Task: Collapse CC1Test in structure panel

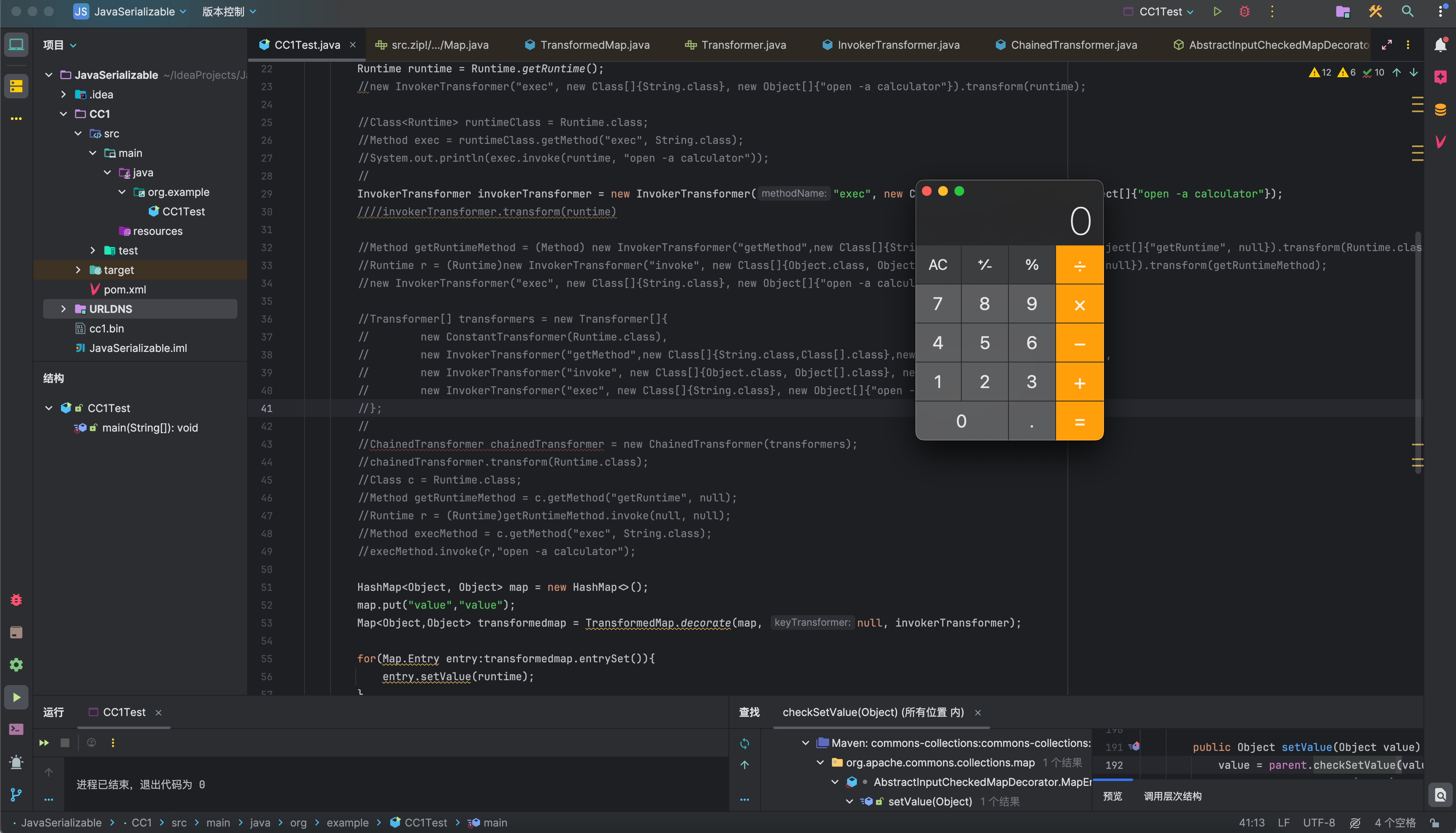Action: (x=49, y=408)
